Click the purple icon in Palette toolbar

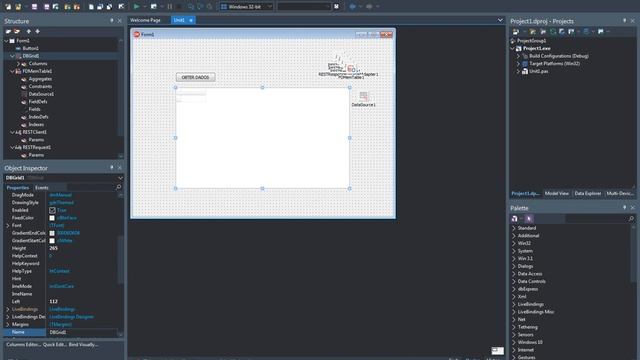pos(529,219)
